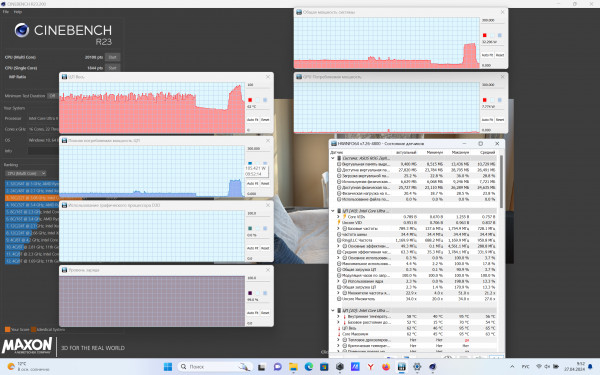Show hidden system tray icons chevron
The width and height of the screenshot is (600, 375).
click(512, 367)
